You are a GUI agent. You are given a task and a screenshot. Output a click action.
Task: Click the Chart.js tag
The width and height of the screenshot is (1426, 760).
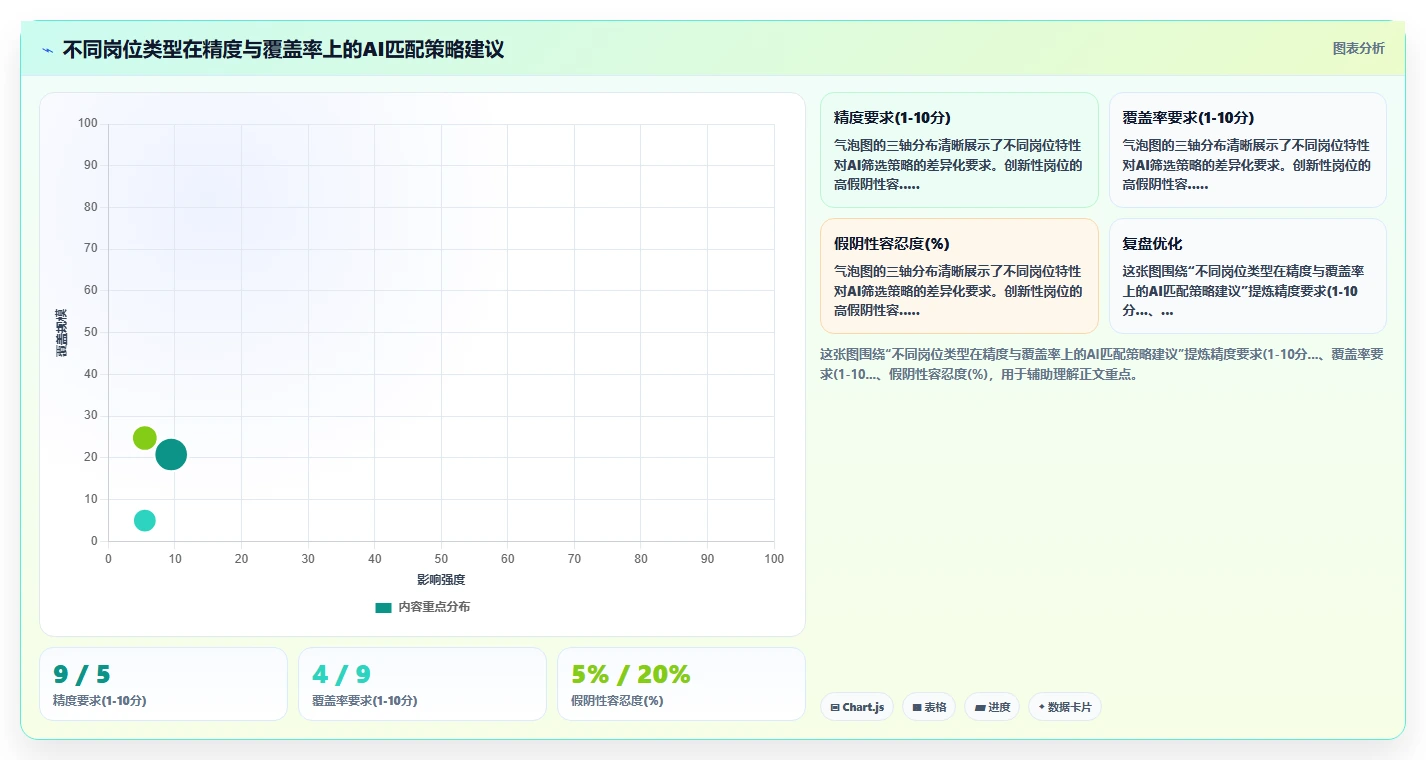tap(856, 707)
